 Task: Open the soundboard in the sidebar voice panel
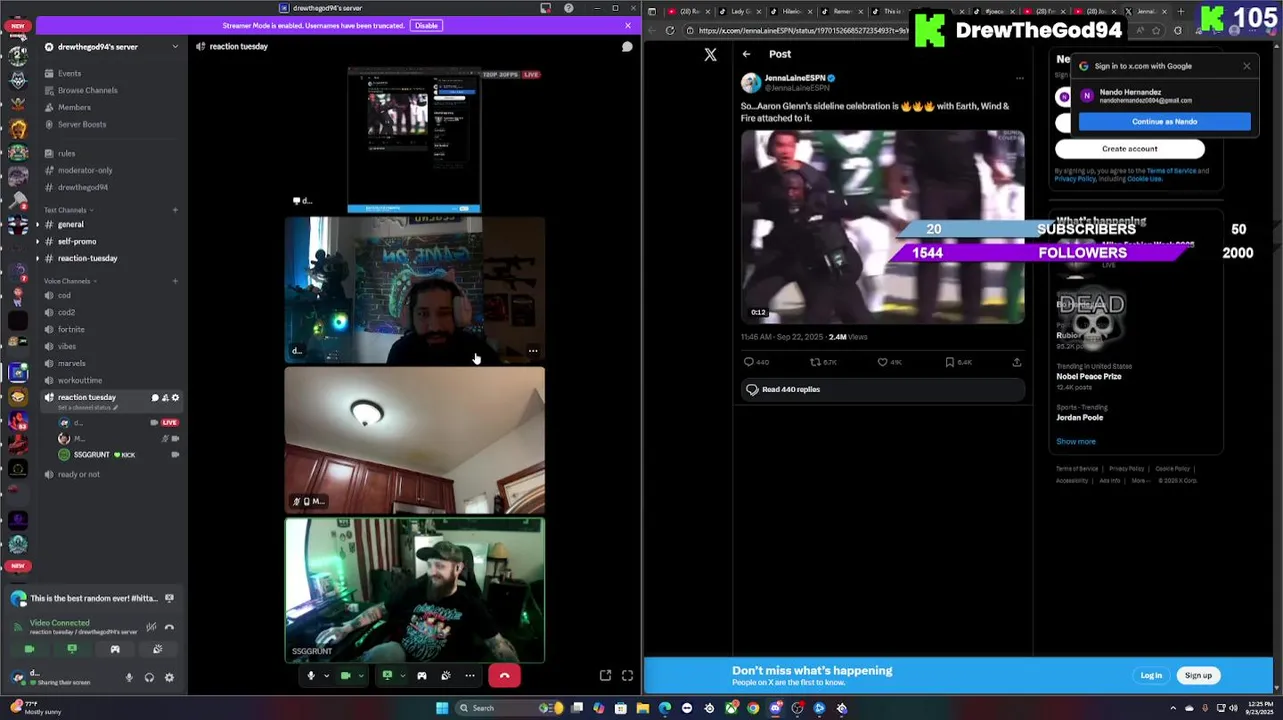[x=157, y=649]
